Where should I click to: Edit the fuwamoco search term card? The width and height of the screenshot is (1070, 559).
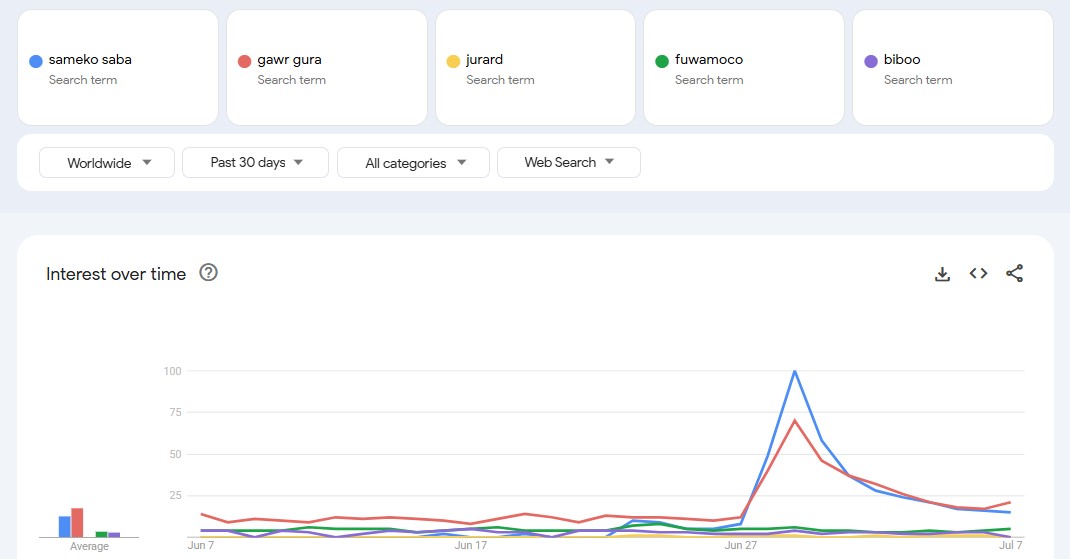744,68
